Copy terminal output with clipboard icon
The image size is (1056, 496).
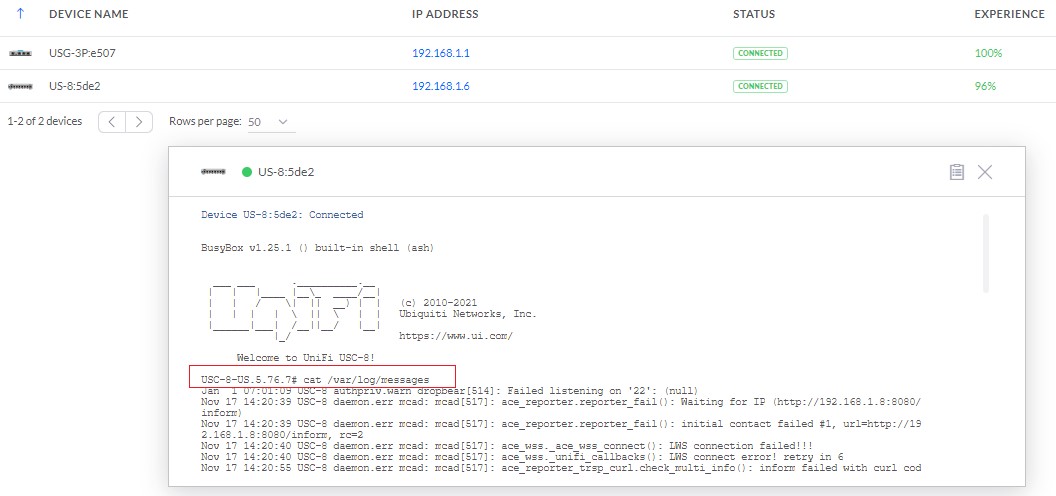[956, 172]
